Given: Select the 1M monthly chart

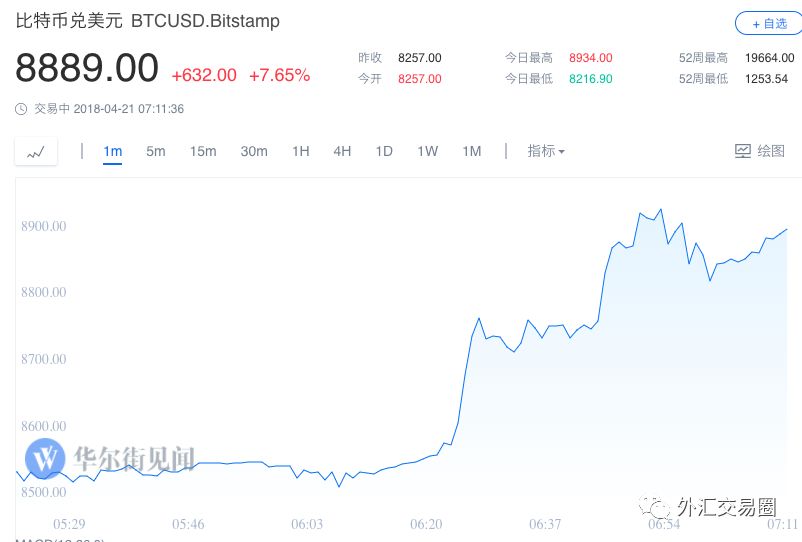Looking at the screenshot, I should 472,151.
